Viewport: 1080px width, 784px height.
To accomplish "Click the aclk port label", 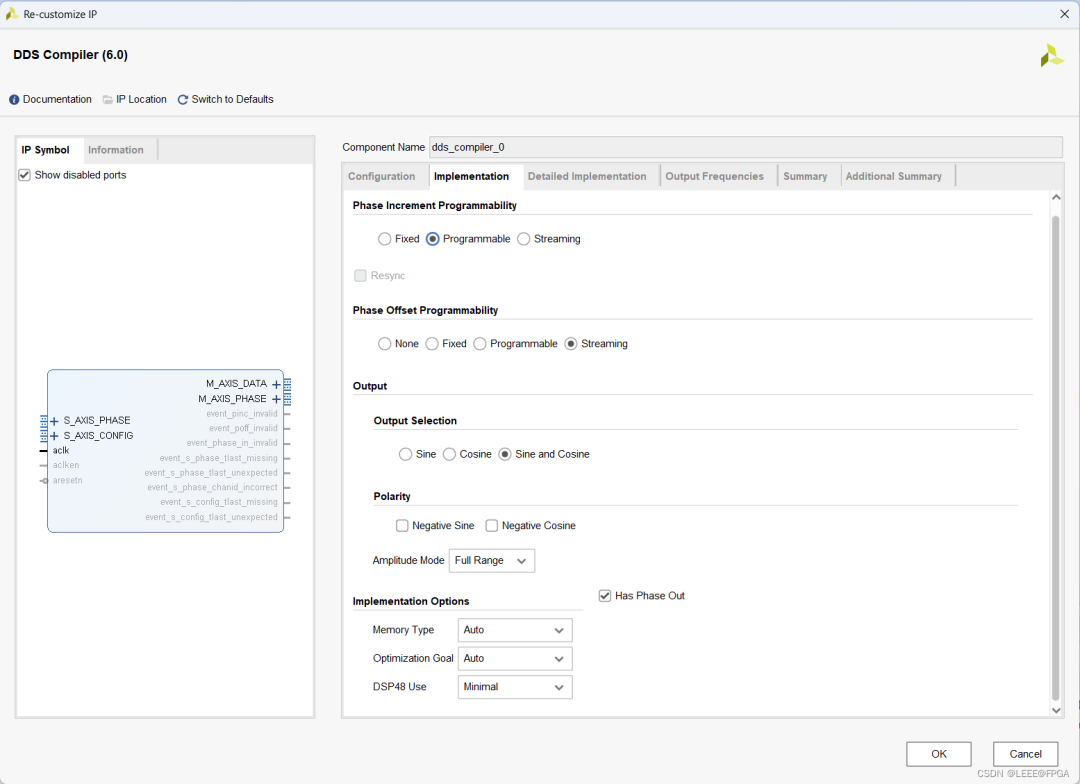I will point(61,451).
